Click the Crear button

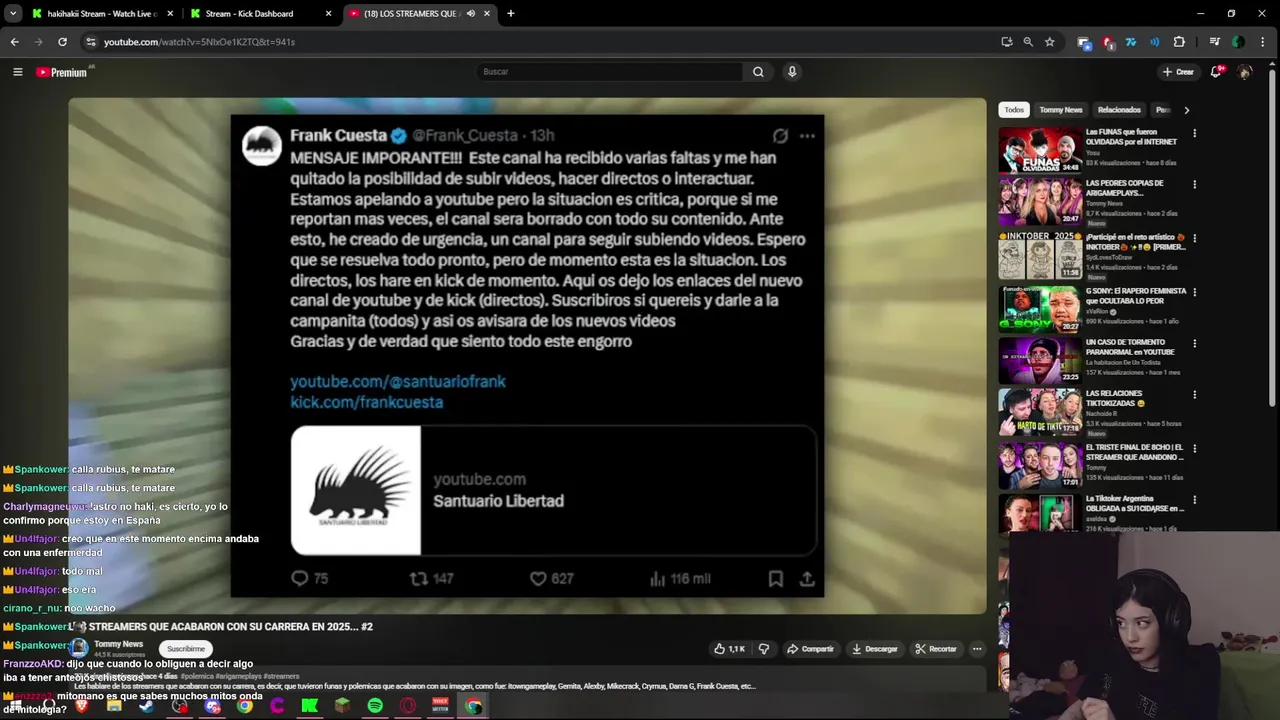coord(1178,72)
